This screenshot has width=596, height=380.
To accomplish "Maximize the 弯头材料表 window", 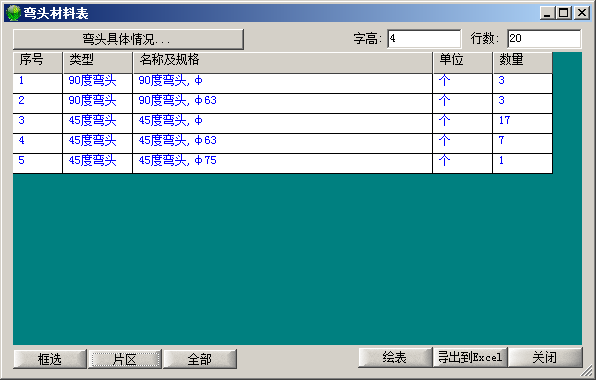I will (563, 13).
